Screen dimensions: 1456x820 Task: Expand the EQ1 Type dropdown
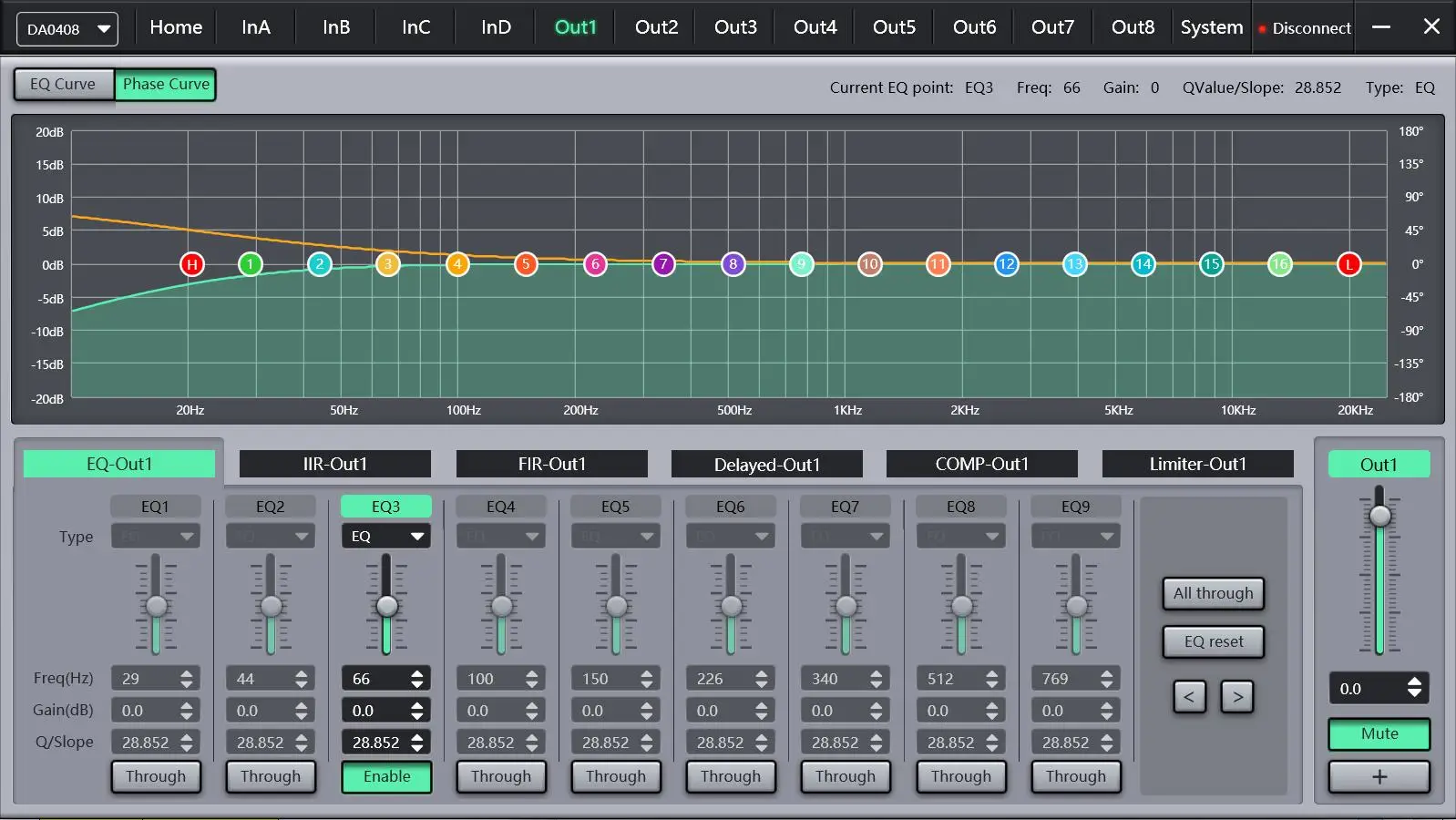156,536
